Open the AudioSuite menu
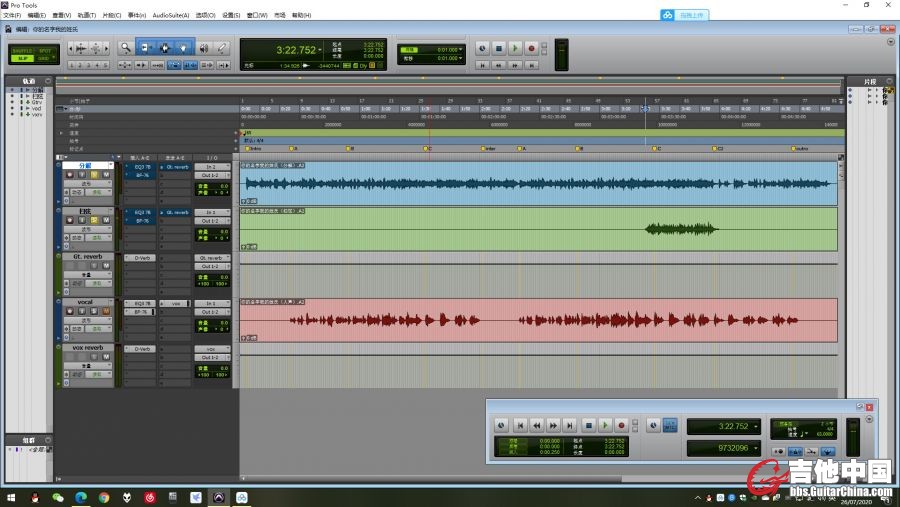The width and height of the screenshot is (900, 507). (x=170, y=15)
